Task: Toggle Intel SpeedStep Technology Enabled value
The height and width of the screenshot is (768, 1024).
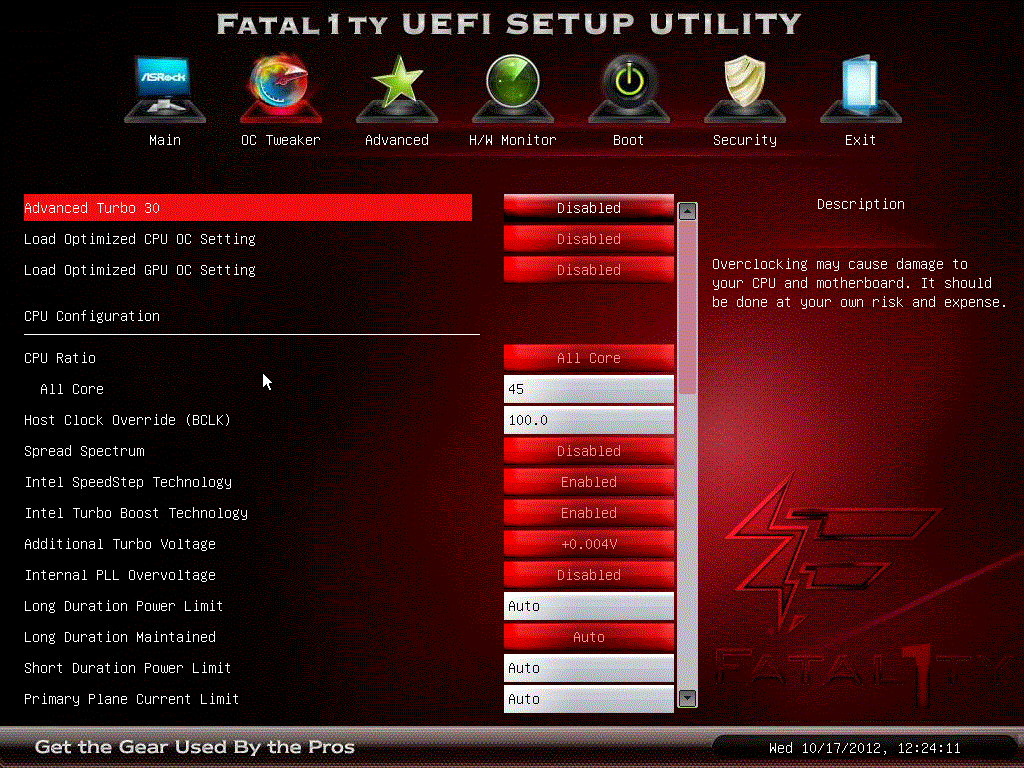Action: tap(588, 482)
